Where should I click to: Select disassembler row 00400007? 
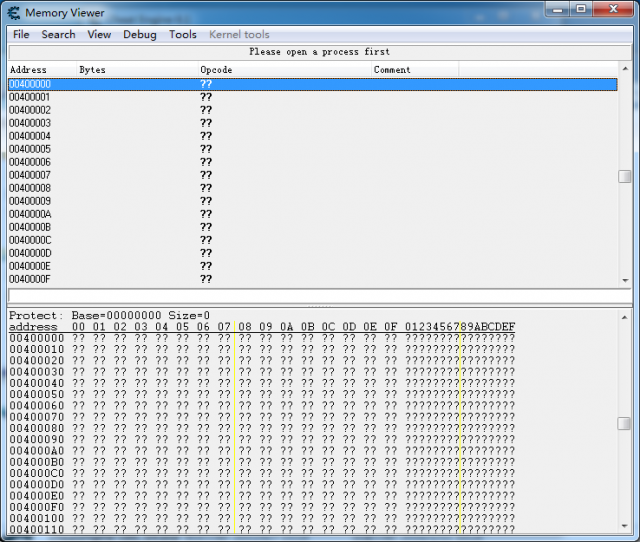tap(313, 175)
